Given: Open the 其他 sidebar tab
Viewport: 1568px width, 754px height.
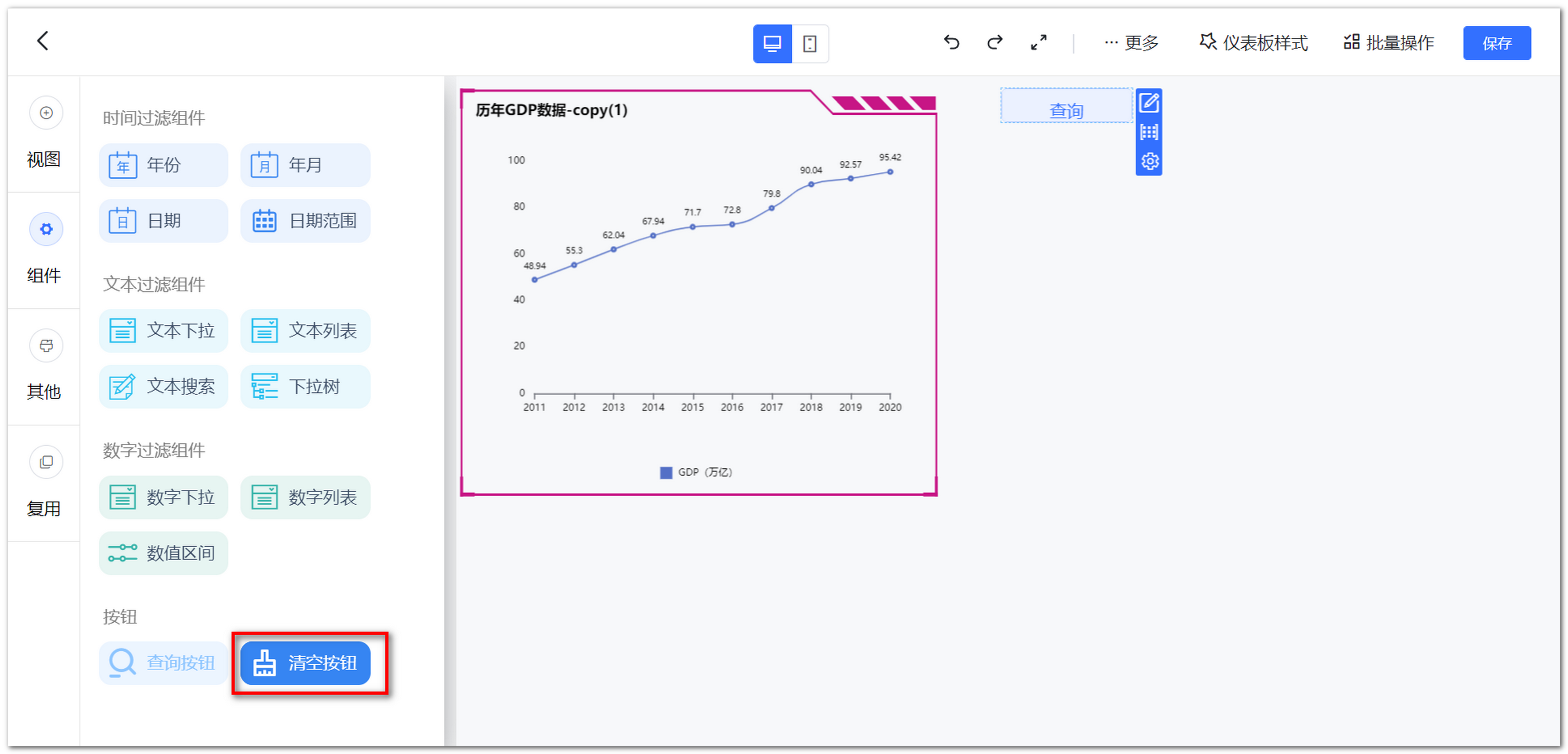Looking at the screenshot, I should 44,366.
